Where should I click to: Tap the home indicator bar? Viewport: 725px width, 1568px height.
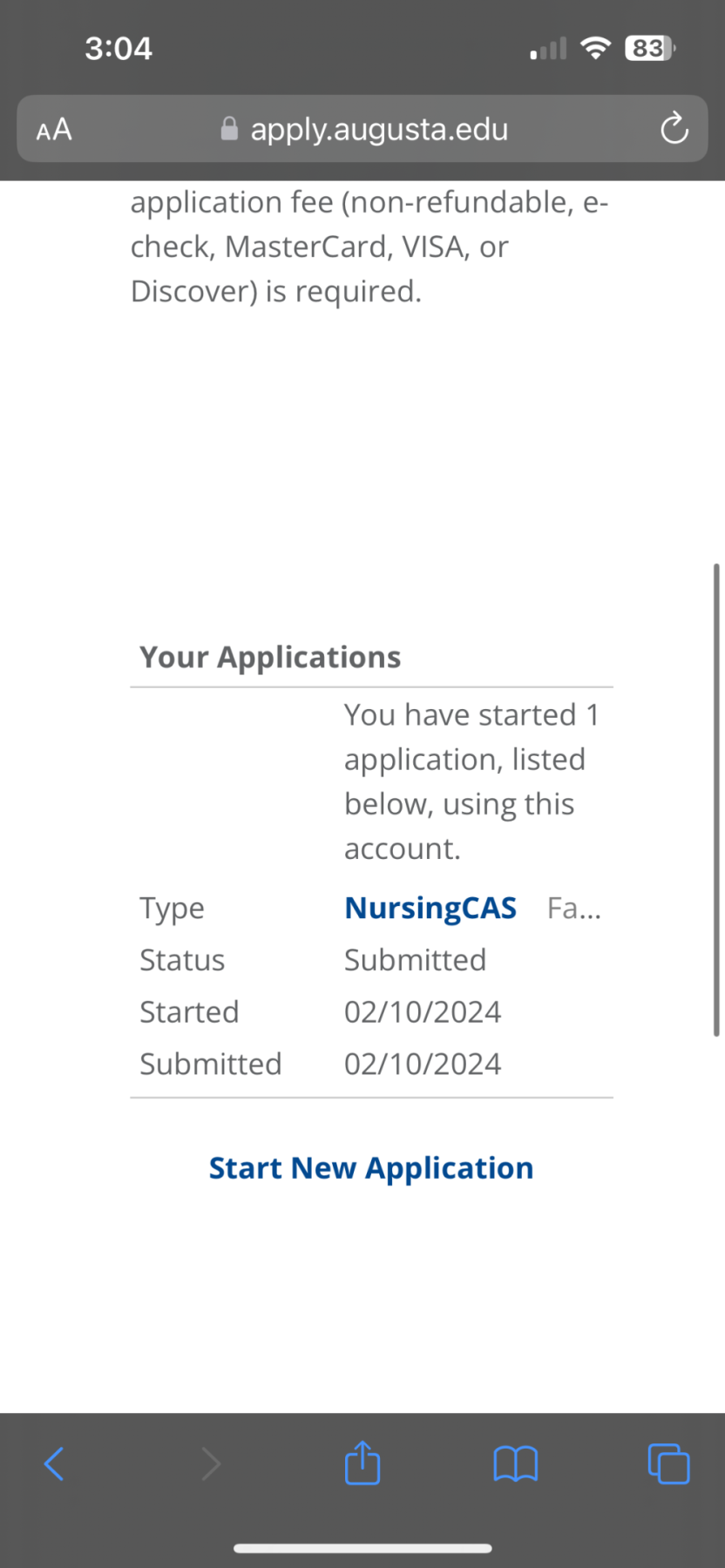click(362, 1548)
